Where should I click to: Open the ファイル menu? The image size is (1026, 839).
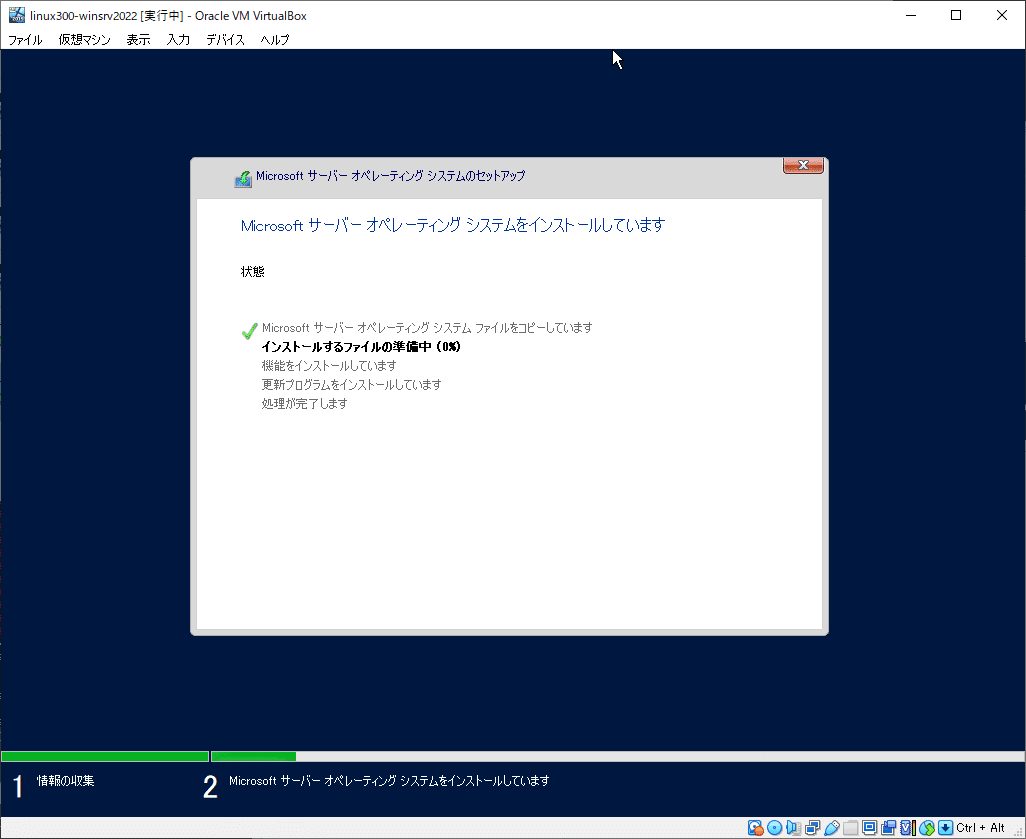25,39
